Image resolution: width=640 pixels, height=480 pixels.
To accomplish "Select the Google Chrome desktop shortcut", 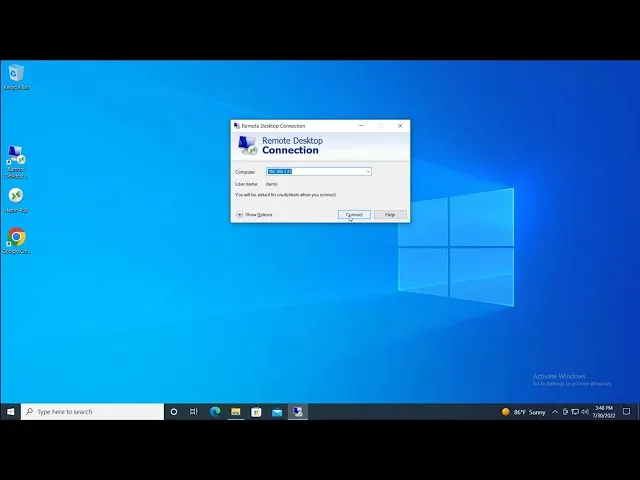I will 16,239.
